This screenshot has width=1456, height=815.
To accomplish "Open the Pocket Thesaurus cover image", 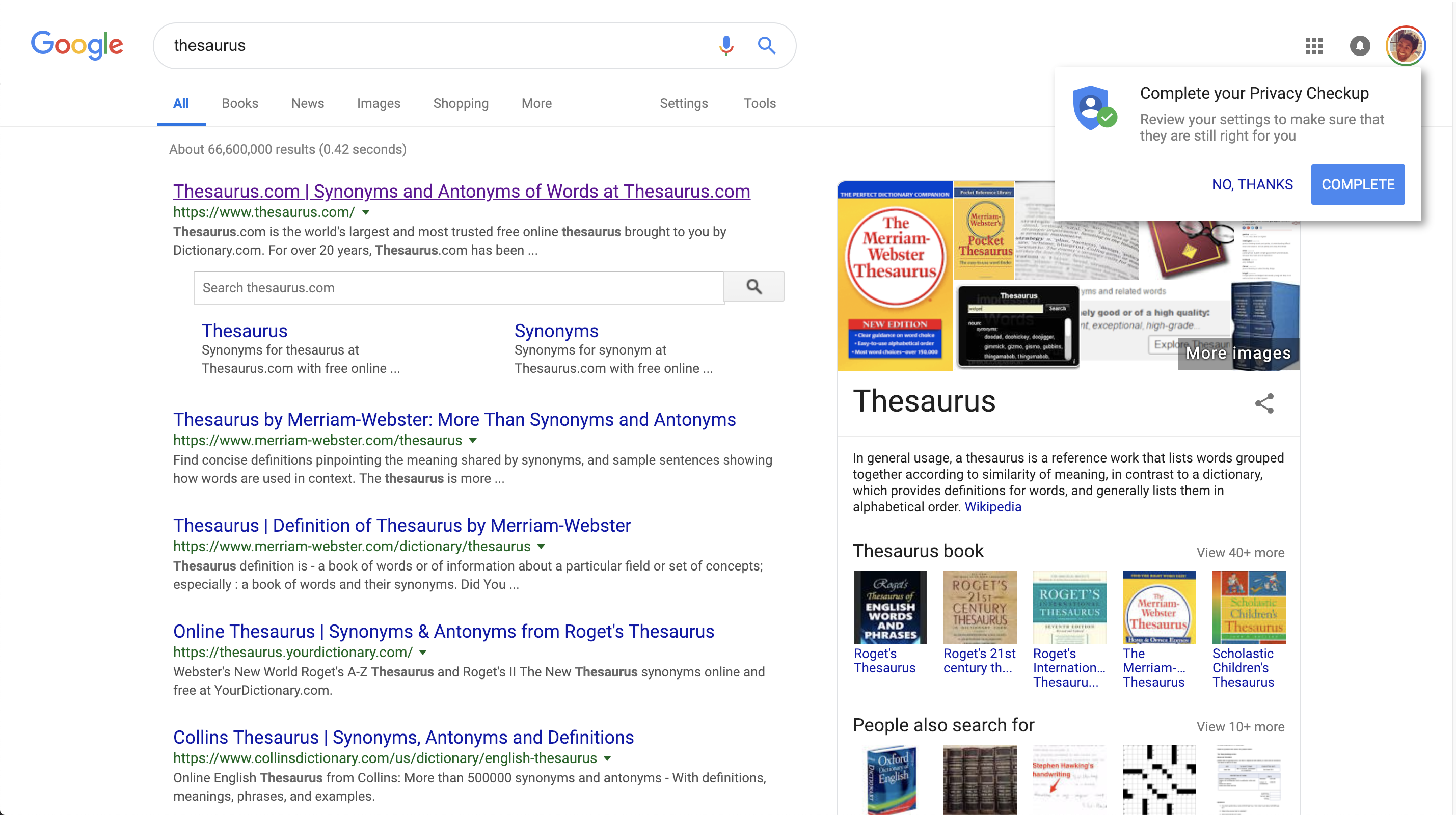I will click(983, 231).
